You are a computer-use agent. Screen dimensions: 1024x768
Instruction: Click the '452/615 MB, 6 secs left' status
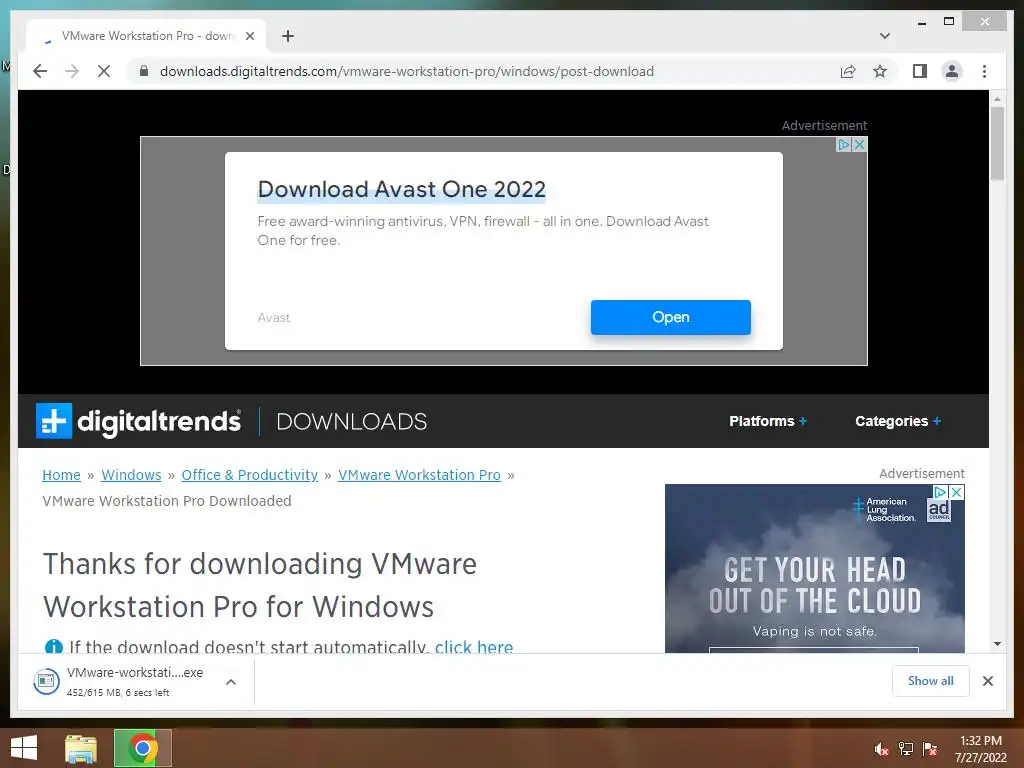tap(118, 692)
